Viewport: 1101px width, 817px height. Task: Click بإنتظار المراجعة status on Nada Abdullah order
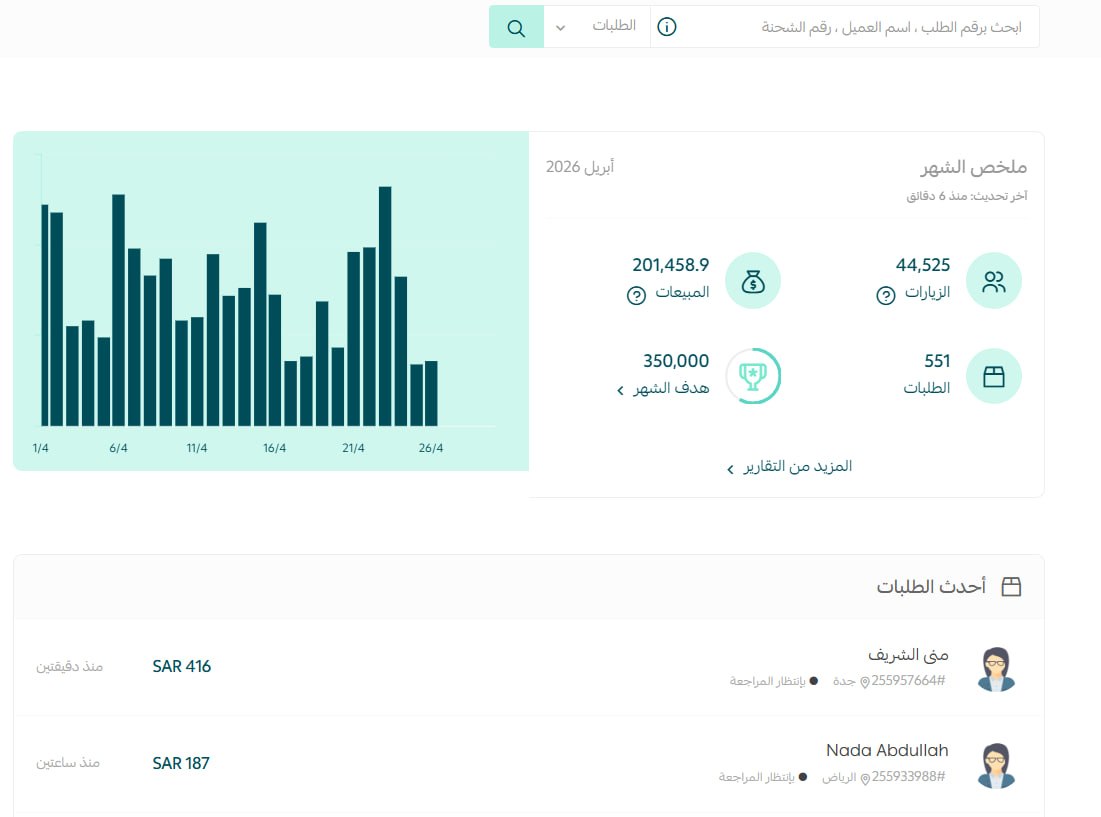point(763,777)
